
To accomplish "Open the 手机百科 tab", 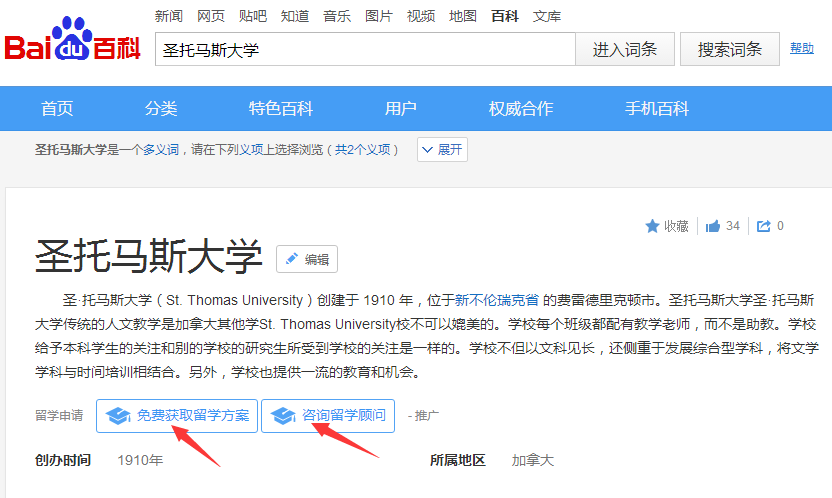I will point(656,109).
